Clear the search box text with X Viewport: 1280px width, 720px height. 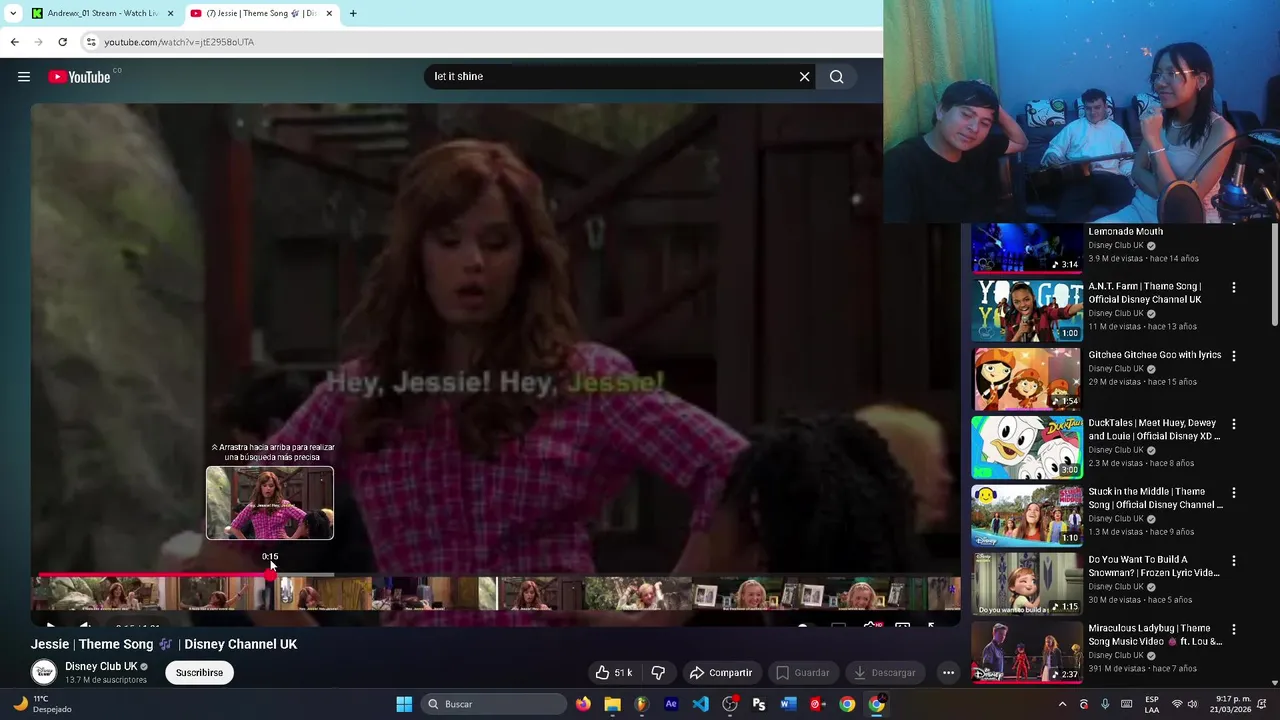click(x=804, y=77)
